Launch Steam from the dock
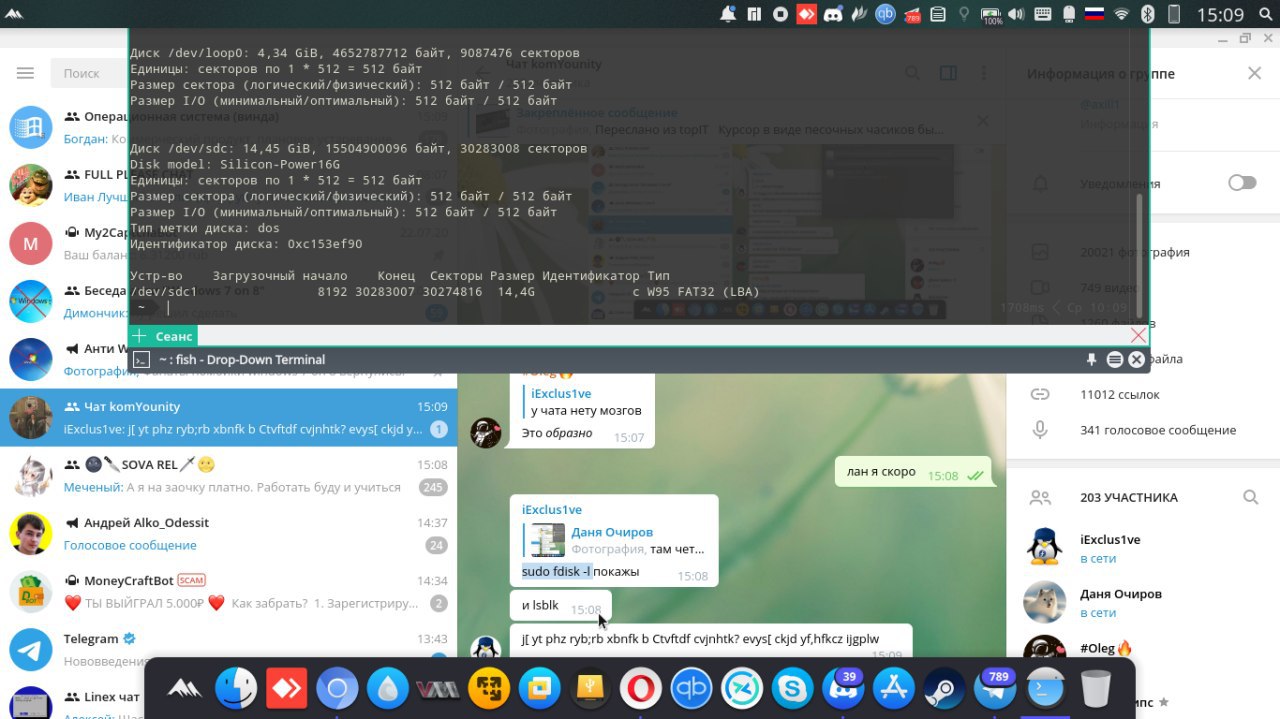Image resolution: width=1280 pixels, height=719 pixels. (943, 688)
